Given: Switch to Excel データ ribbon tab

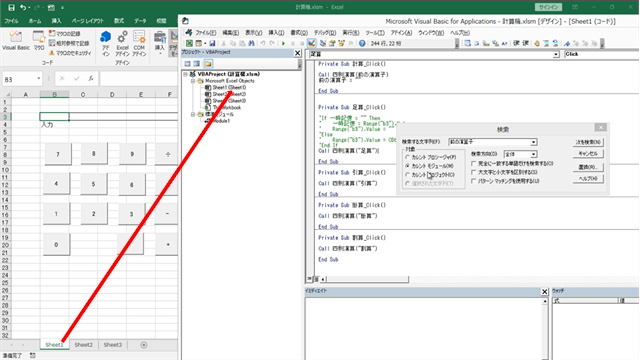Looking at the screenshot, I should coord(140,21).
